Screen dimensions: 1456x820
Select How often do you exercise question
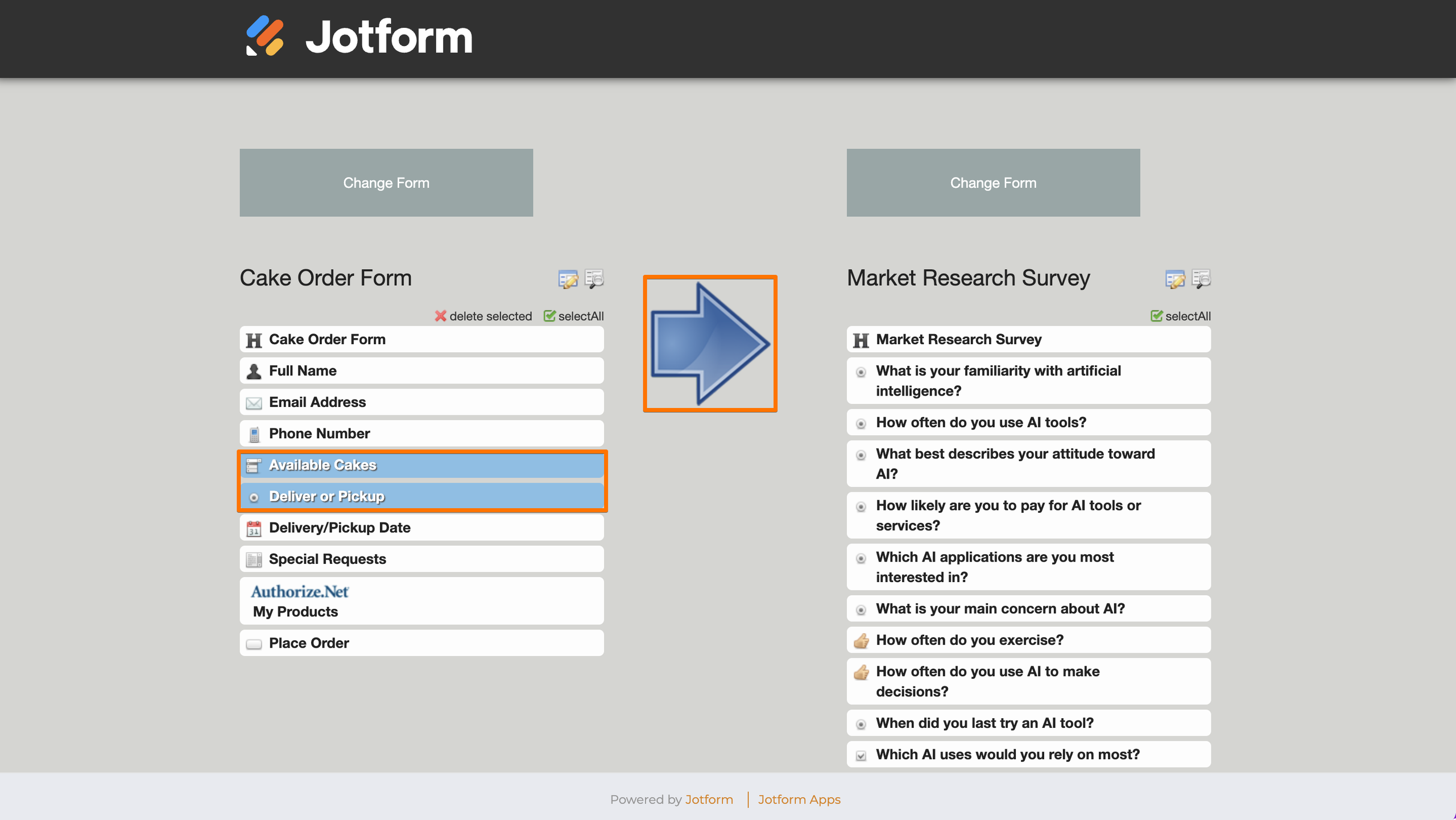[x=1028, y=640]
